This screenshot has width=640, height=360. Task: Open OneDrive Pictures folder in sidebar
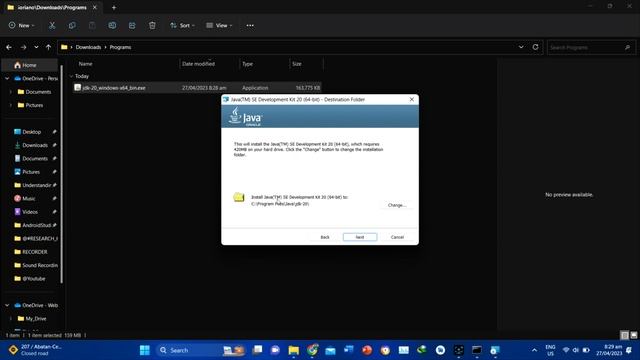[x=34, y=105]
